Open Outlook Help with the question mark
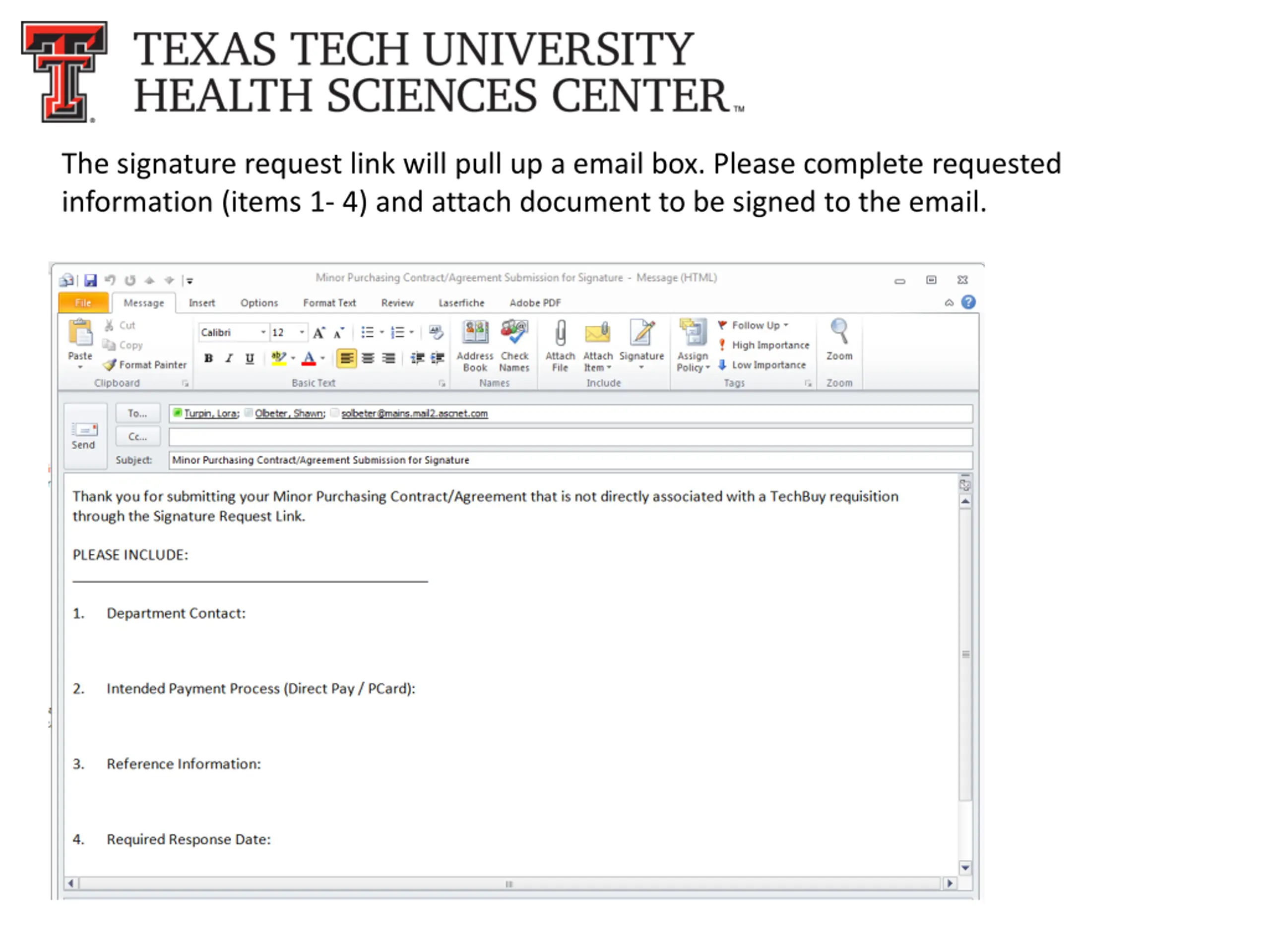 968,302
